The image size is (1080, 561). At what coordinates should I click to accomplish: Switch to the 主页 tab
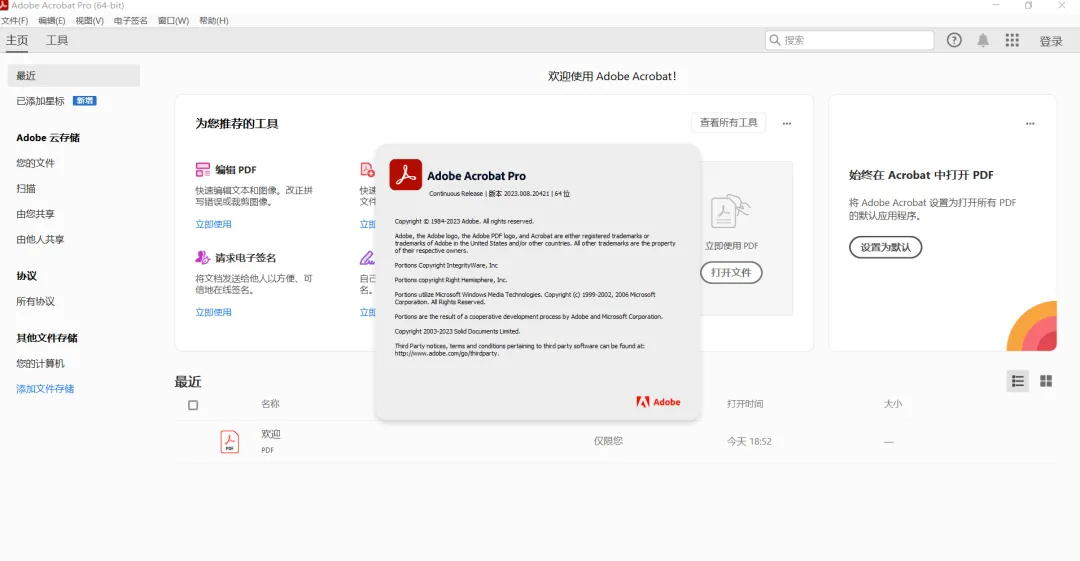[17, 41]
